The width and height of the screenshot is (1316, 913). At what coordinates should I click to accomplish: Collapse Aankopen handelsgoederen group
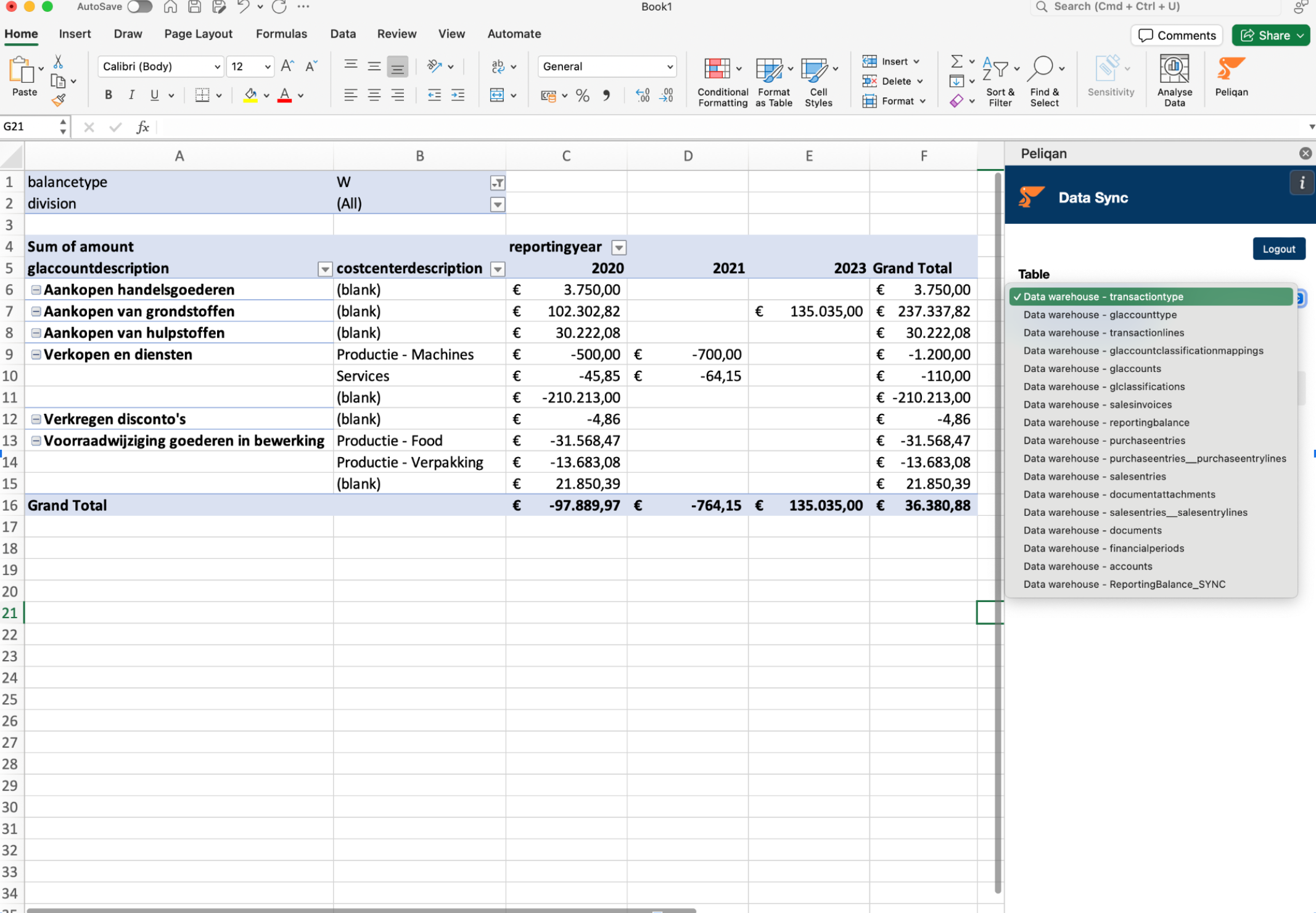[36, 290]
